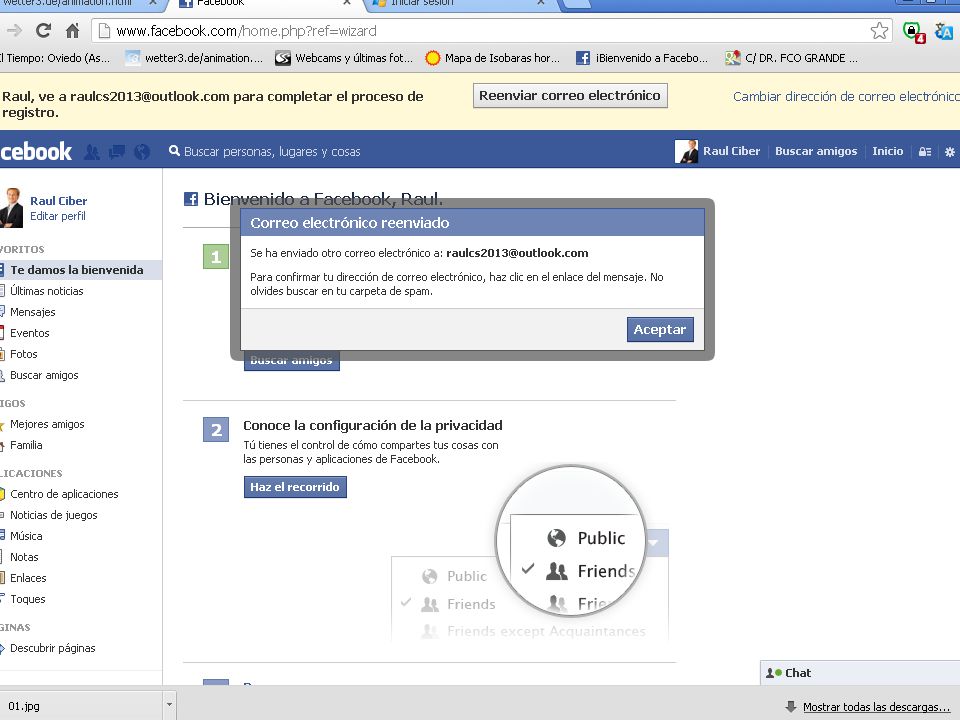The height and width of the screenshot is (720, 960).
Task: Click the Conoce la configuración de la privacidad heading
Action: (x=373, y=425)
